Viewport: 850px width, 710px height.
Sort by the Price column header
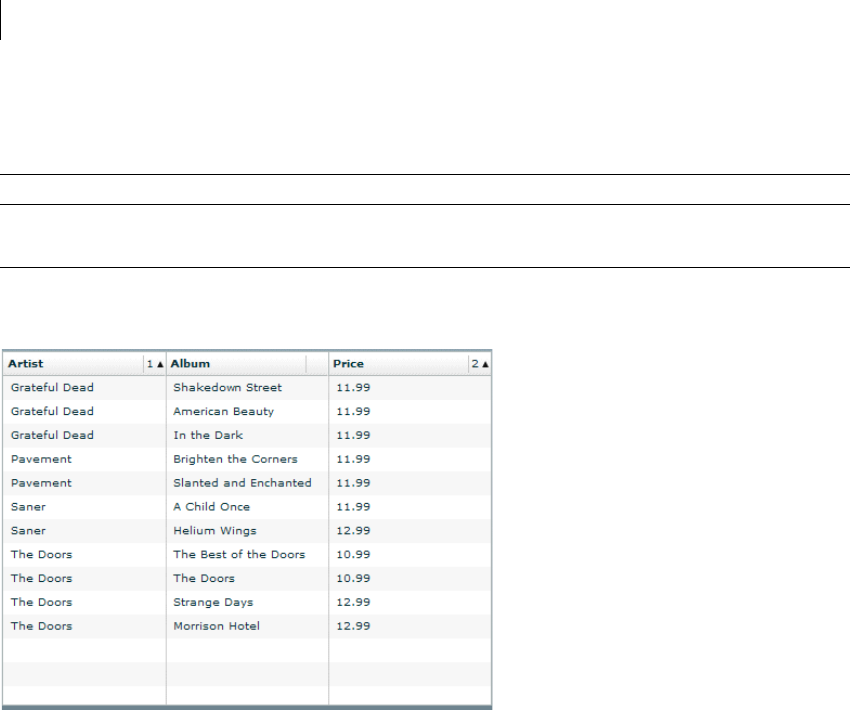pos(398,364)
